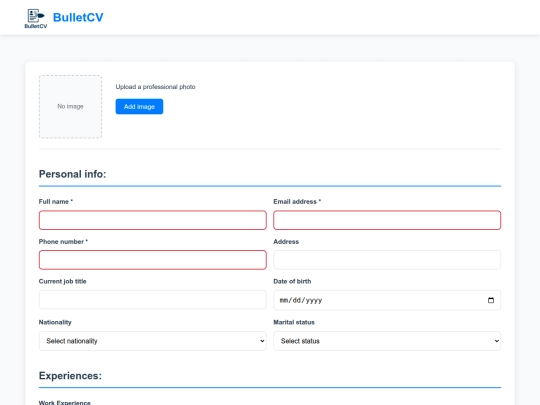This screenshot has height=405, width=540.
Task: Click the BulletCV logo icon
Action: tap(36, 18)
